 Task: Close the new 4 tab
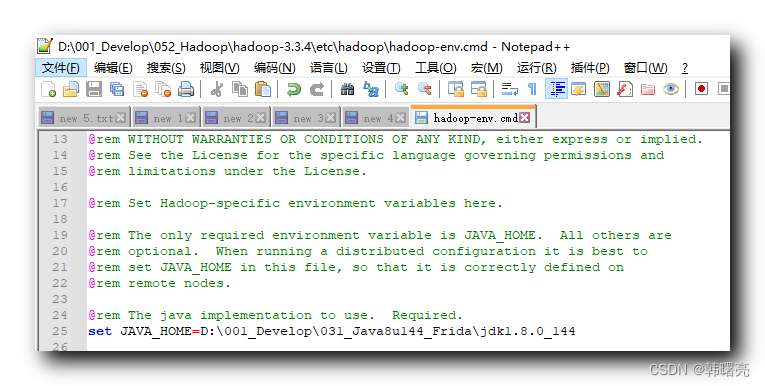point(401,118)
